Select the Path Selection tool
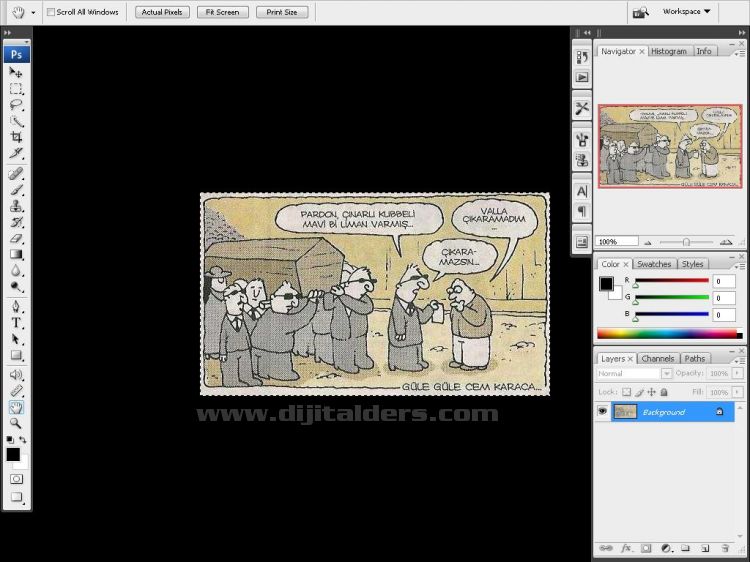Viewport: 750px width, 562px height. pyautogui.click(x=16, y=339)
